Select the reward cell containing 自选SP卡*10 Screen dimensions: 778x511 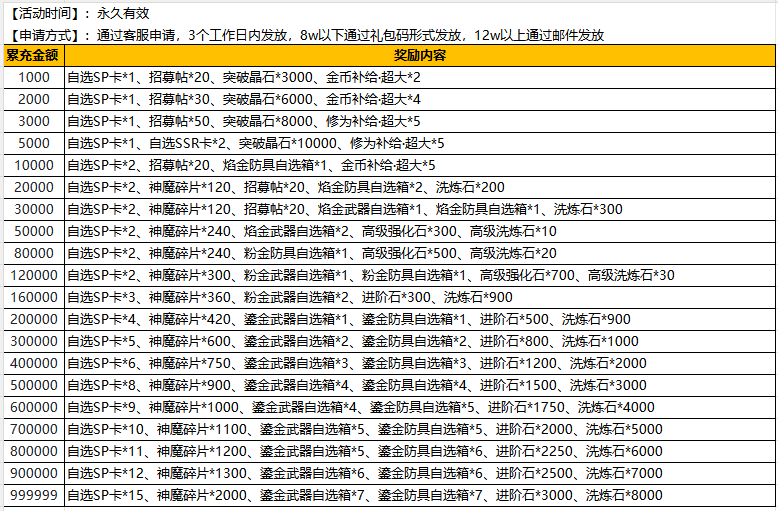pos(419,429)
